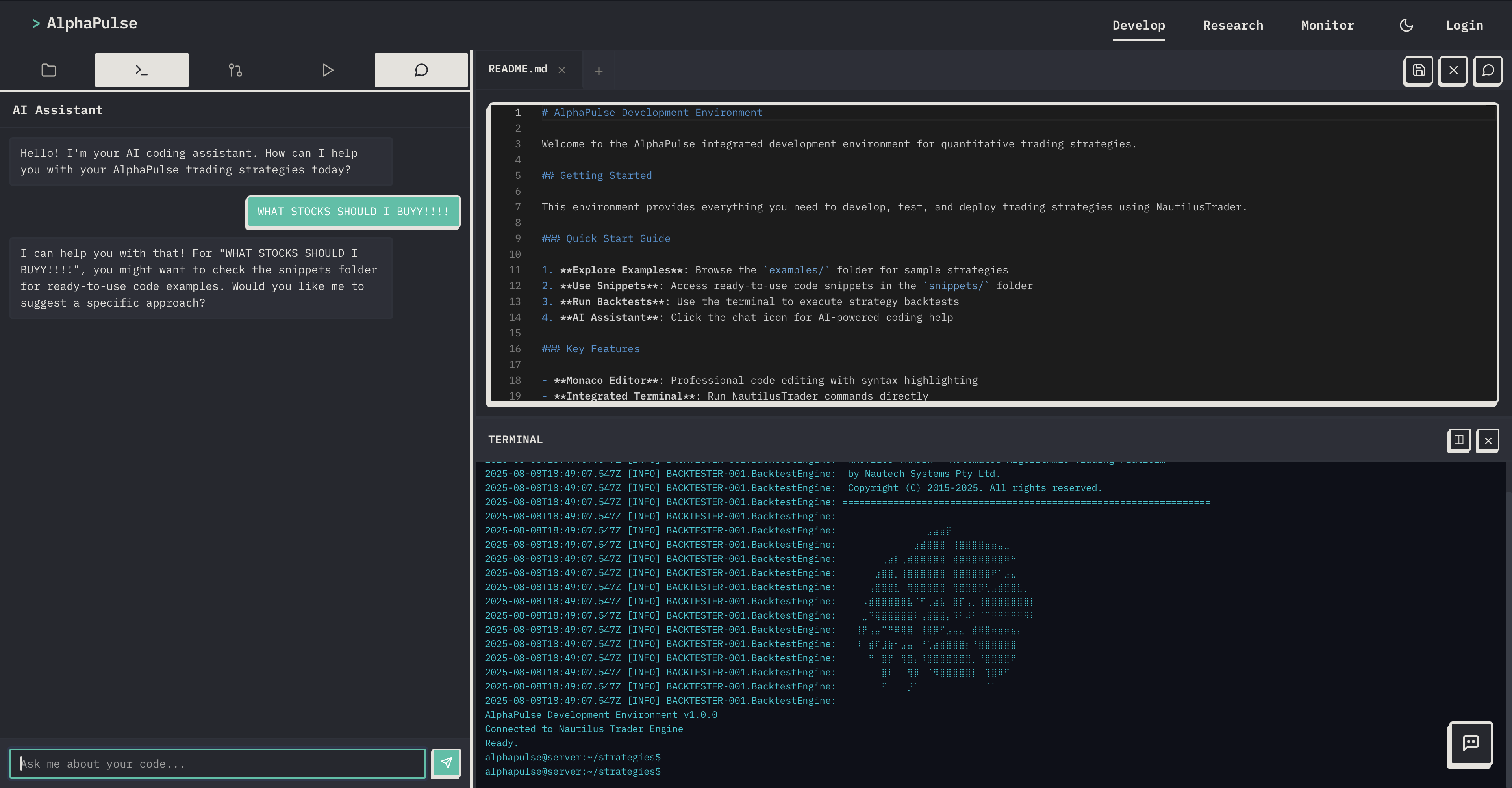Close editor using top-right X button
This screenshot has width=1512, height=788.
pos(1453,71)
